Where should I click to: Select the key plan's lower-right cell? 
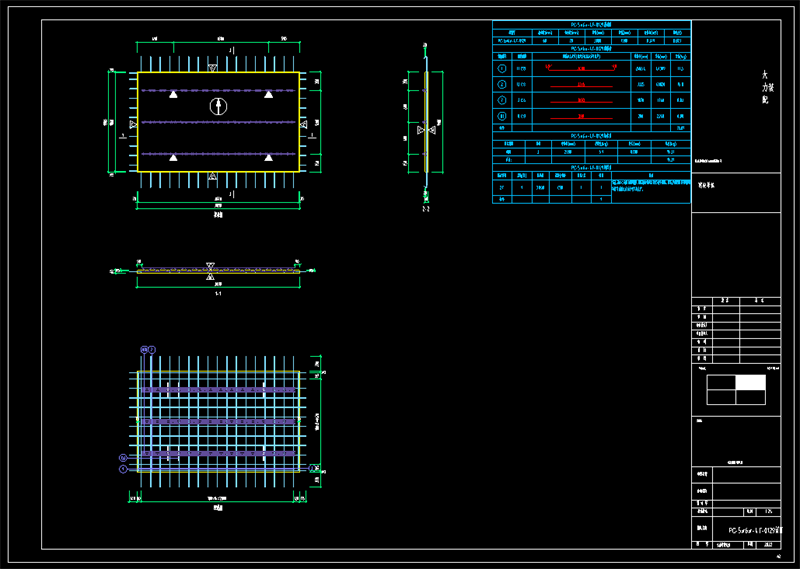pyautogui.click(x=751, y=397)
